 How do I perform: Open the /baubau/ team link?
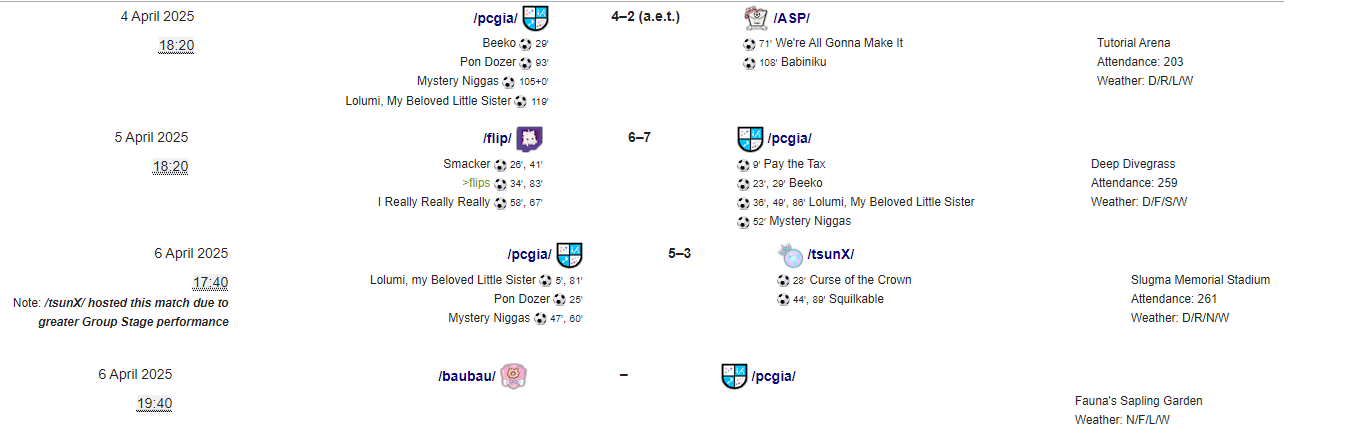pyautogui.click(x=467, y=376)
